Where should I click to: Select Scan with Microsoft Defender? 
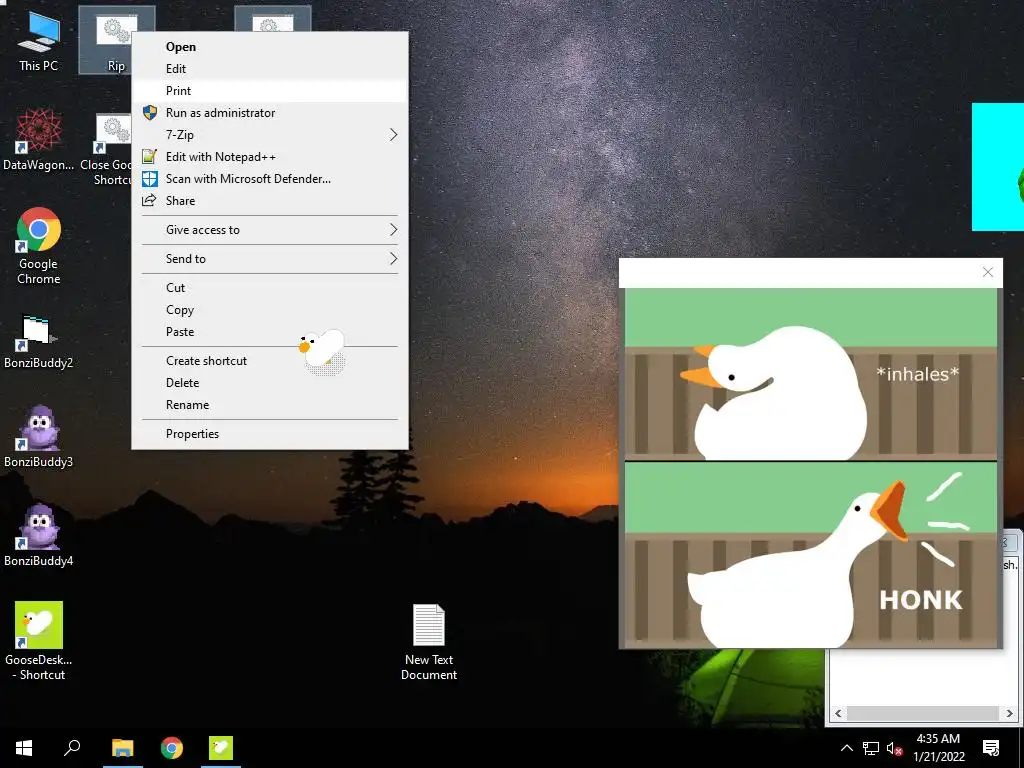(270, 179)
